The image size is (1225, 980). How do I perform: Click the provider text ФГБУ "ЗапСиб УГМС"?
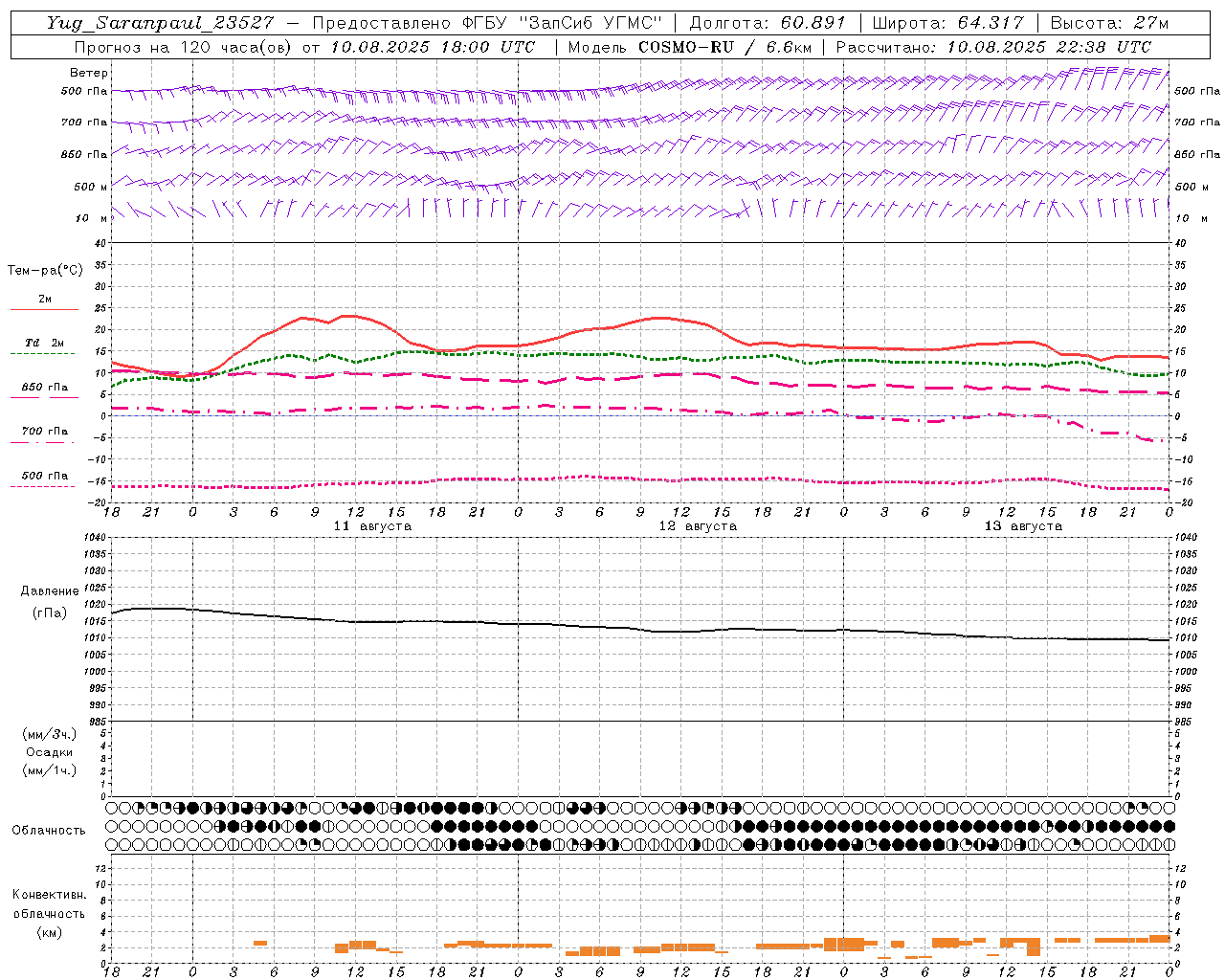[x=562, y=23]
